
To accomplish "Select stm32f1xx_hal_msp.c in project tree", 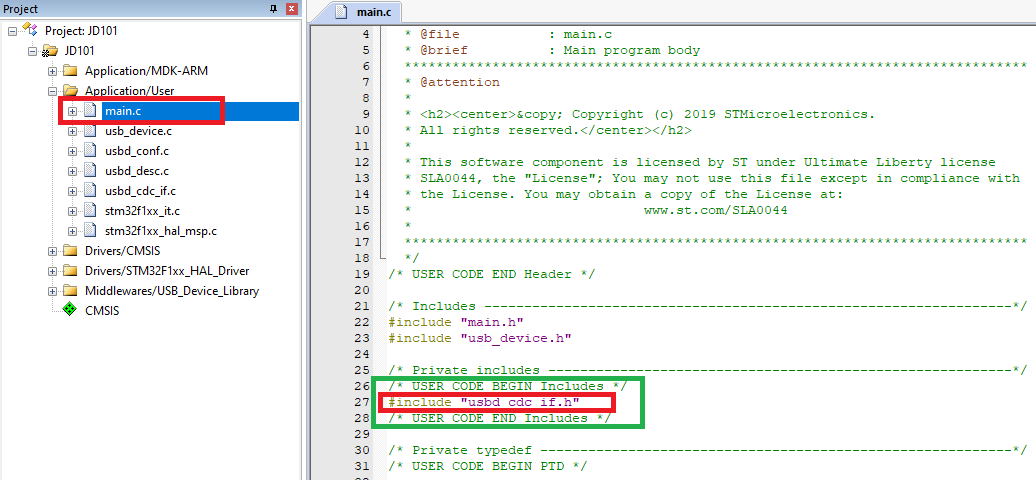I will coord(160,231).
